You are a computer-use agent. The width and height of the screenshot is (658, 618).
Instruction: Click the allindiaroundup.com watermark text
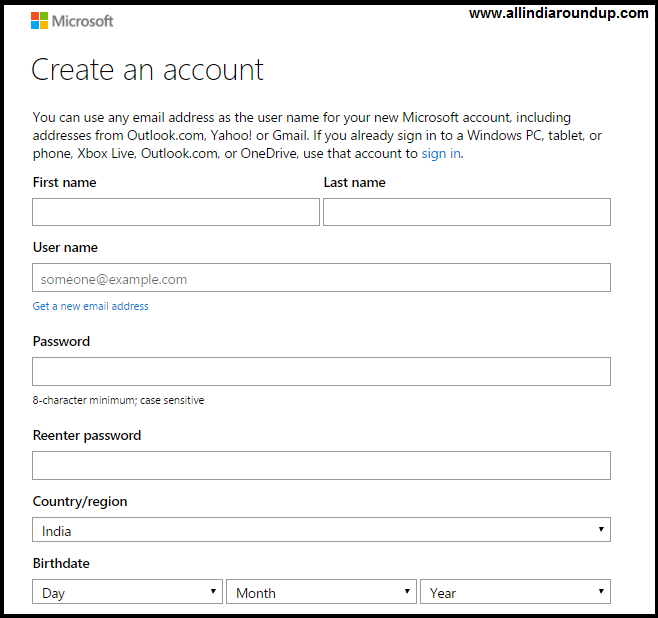559,13
